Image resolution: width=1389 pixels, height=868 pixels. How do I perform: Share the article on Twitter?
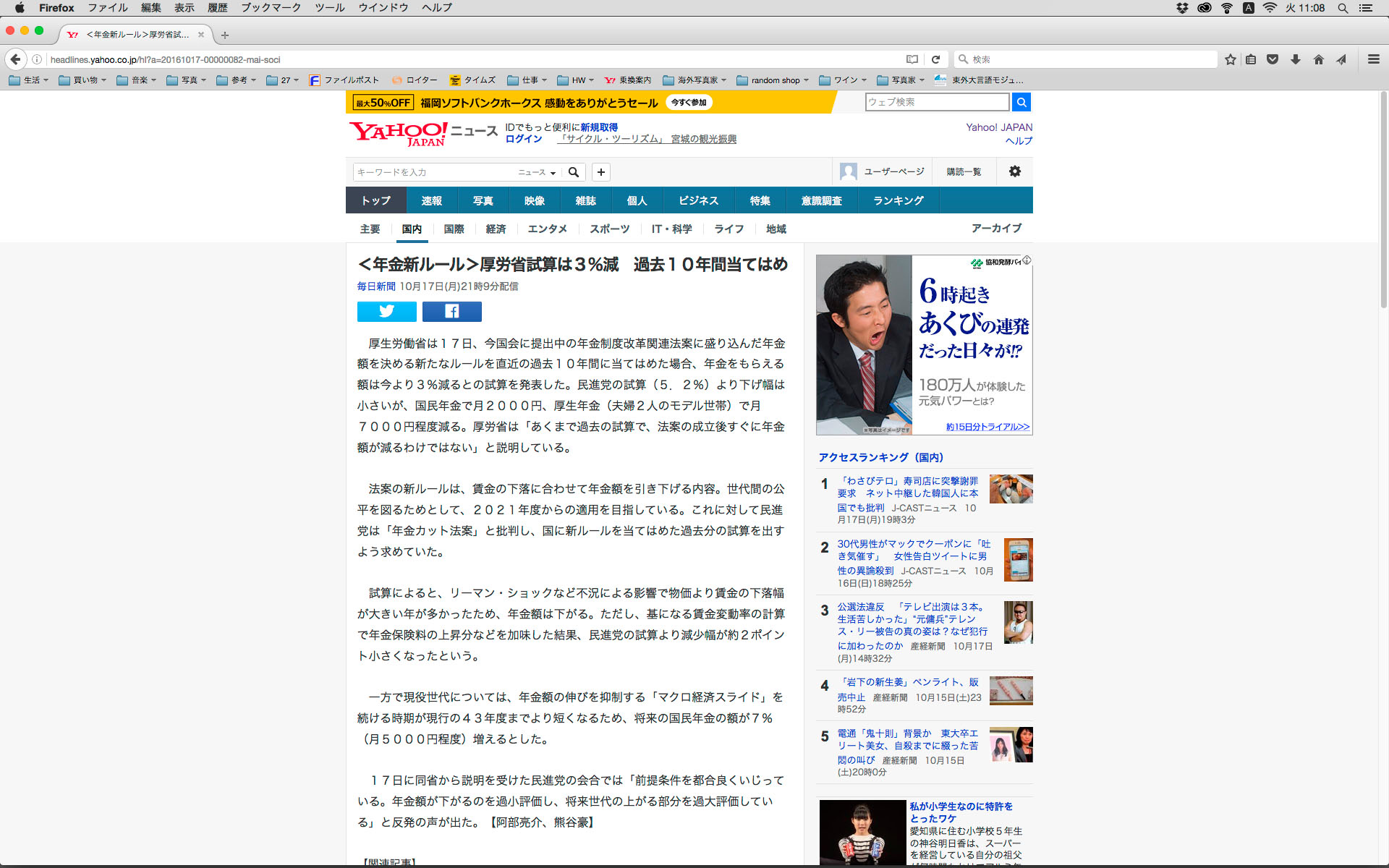click(x=386, y=311)
